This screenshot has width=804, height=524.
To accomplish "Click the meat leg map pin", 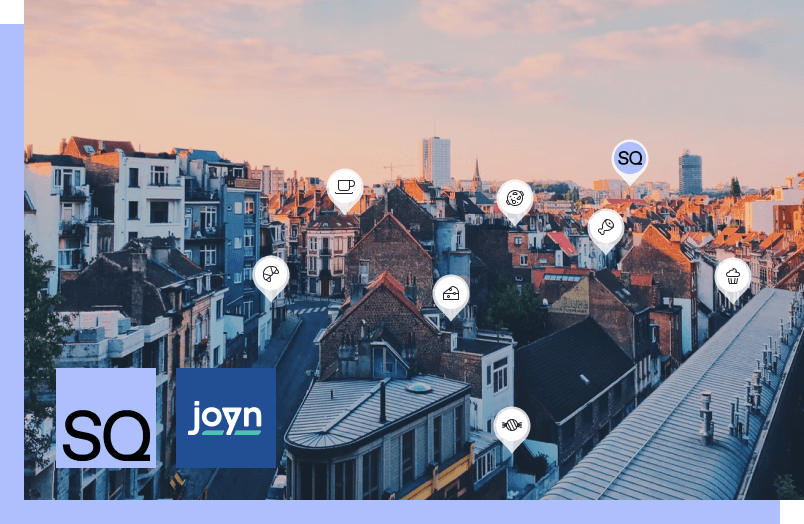I will point(605,228).
